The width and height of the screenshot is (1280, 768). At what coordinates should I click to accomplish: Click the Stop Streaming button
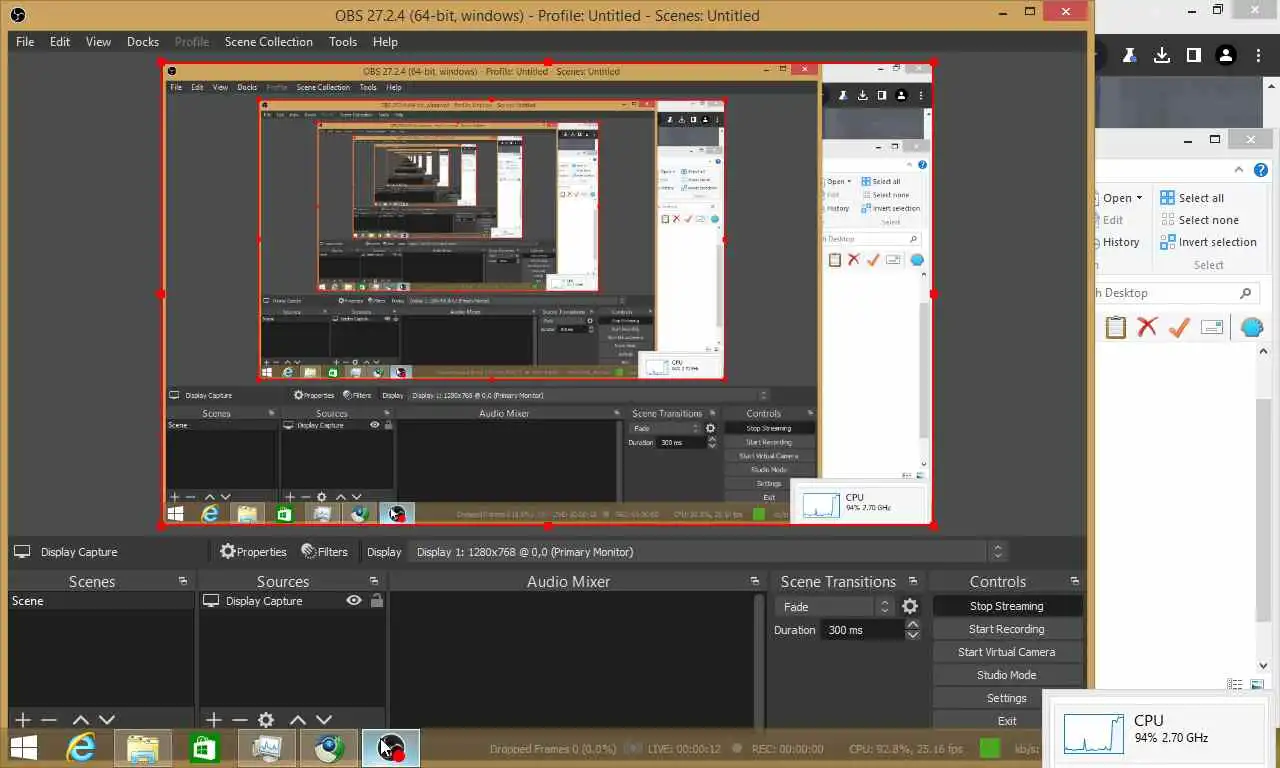(x=1007, y=606)
